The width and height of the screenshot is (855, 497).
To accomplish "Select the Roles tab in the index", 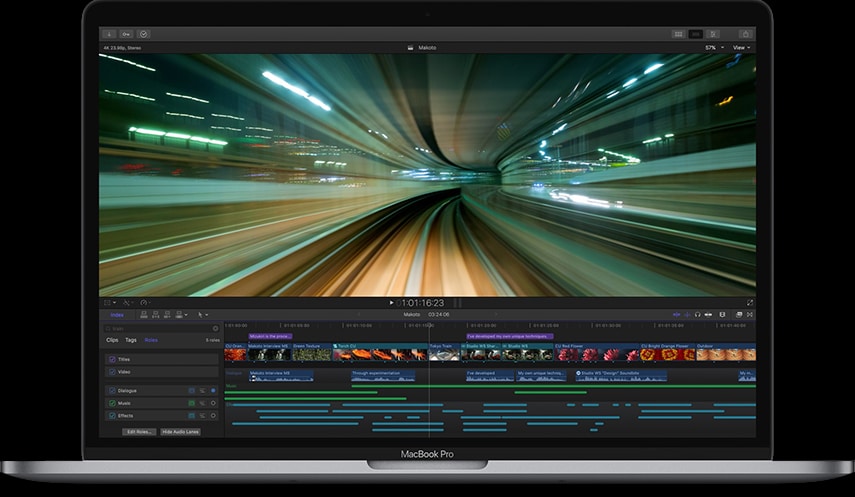I will (x=151, y=340).
